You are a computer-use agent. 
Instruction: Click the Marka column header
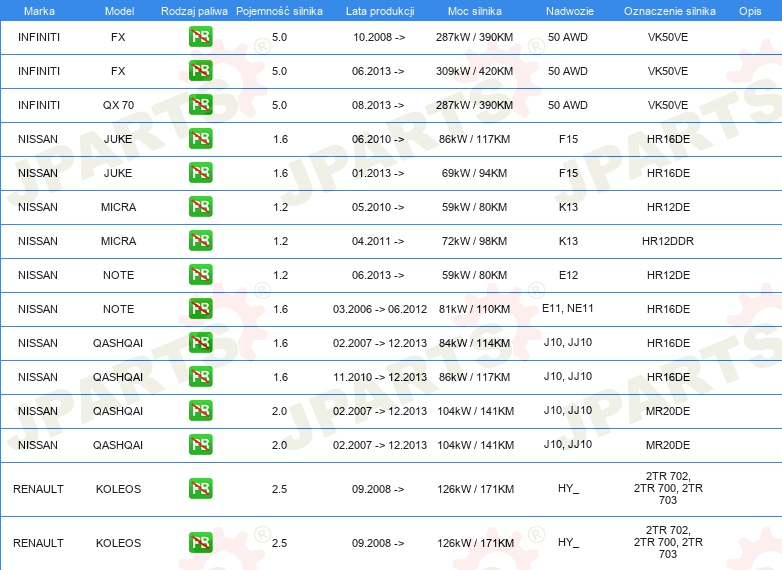[39, 11]
